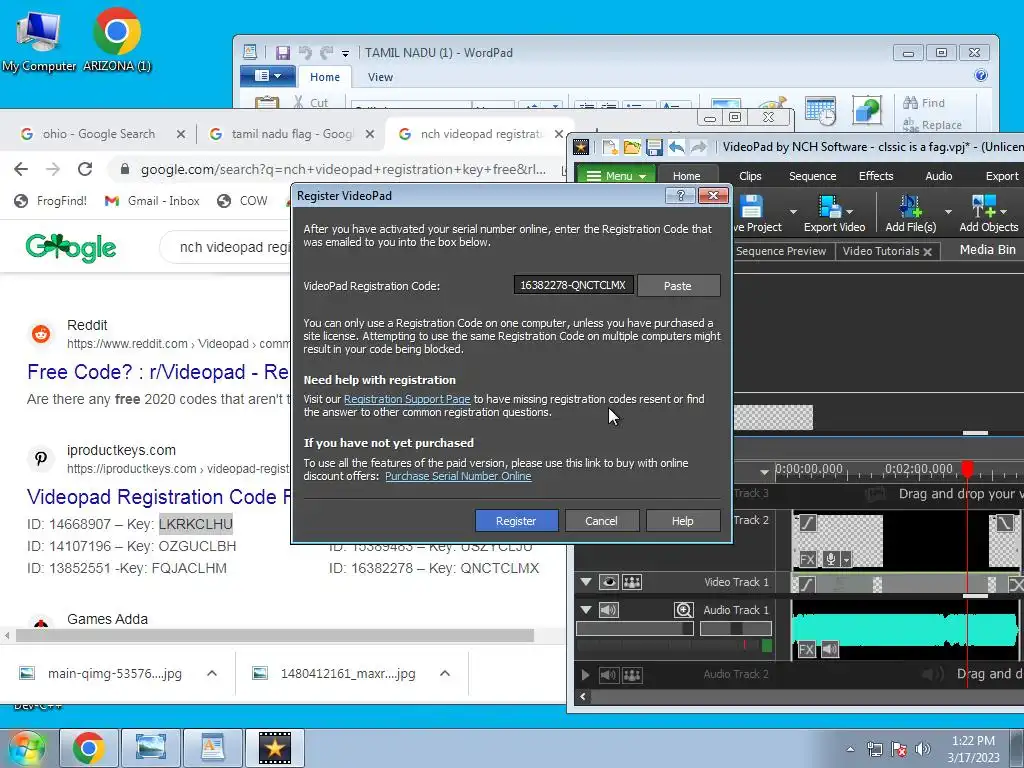Image resolution: width=1024 pixels, height=768 pixels.
Task: Collapse Video Track 1 triangle
Action: [586, 582]
